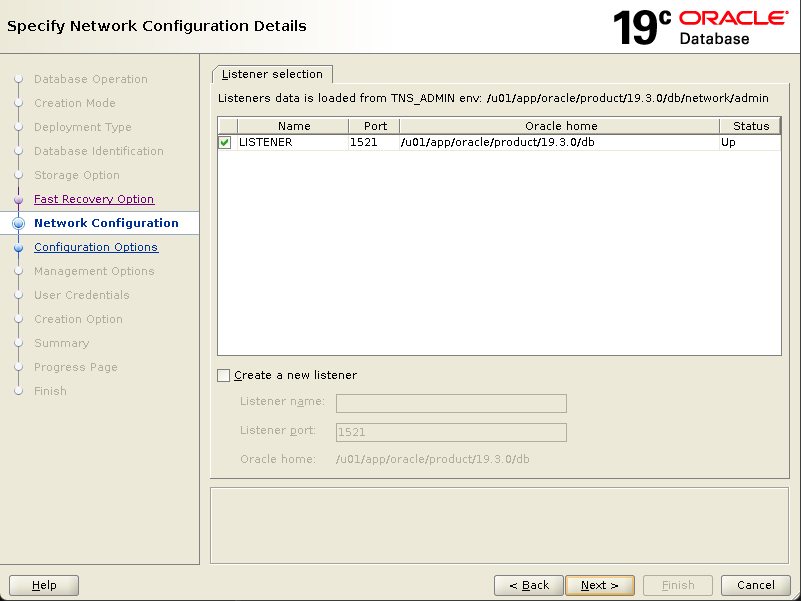Image resolution: width=801 pixels, height=601 pixels.
Task: Uncheck the LISTENER row checkbox
Action: click(x=225, y=143)
